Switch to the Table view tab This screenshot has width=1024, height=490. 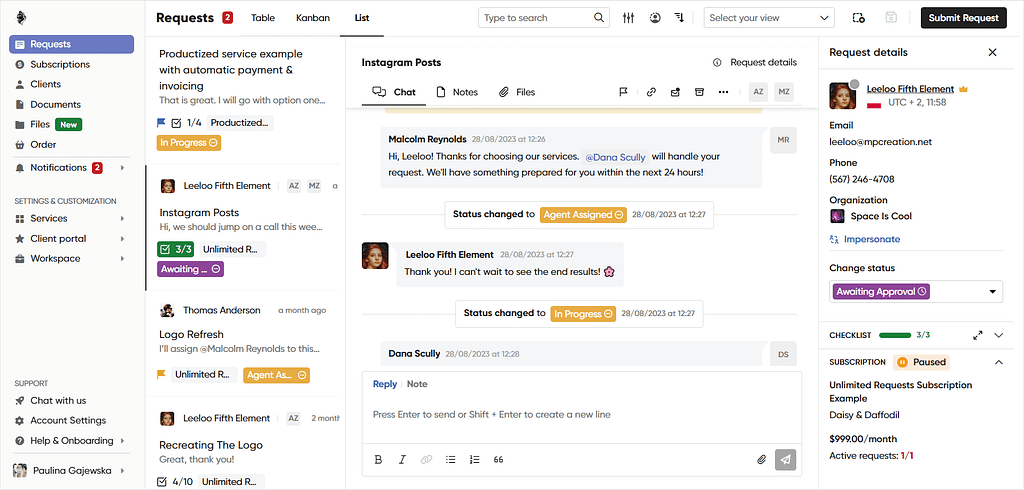coord(263,18)
